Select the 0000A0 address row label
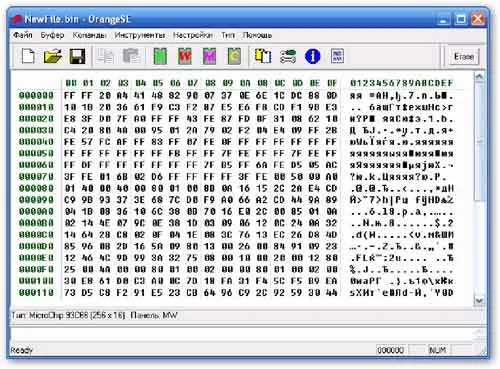The width and height of the screenshot is (500, 369). [x=36, y=212]
